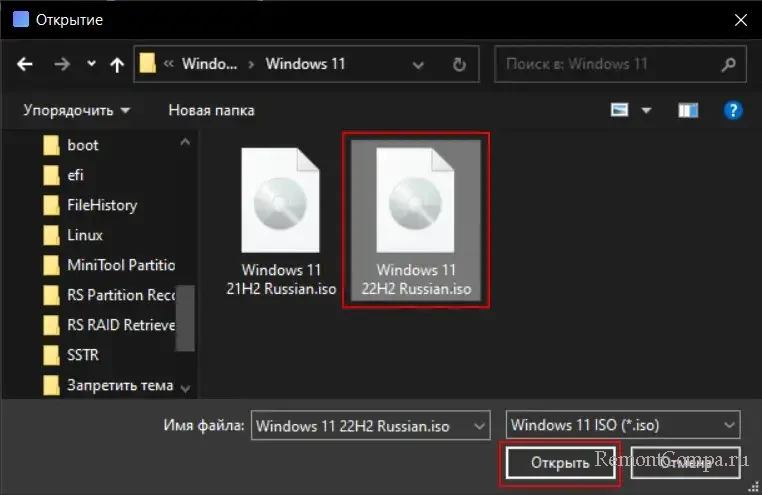Click the 'Имя файла' filename field
762x495 pixels.
click(370, 426)
